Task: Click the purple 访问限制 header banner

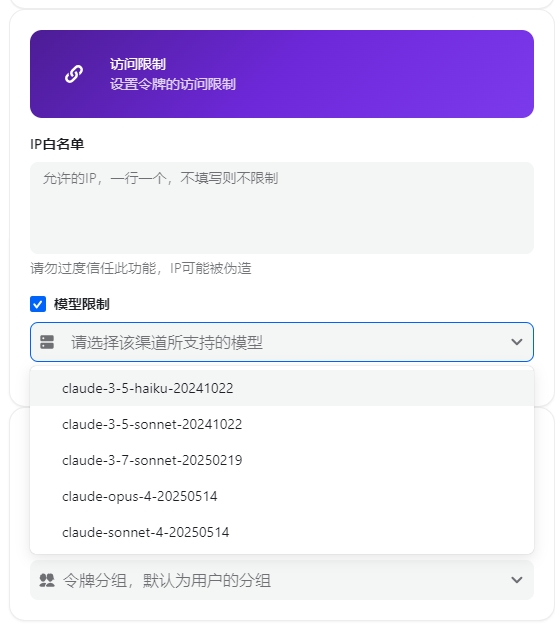Action: pos(282,74)
